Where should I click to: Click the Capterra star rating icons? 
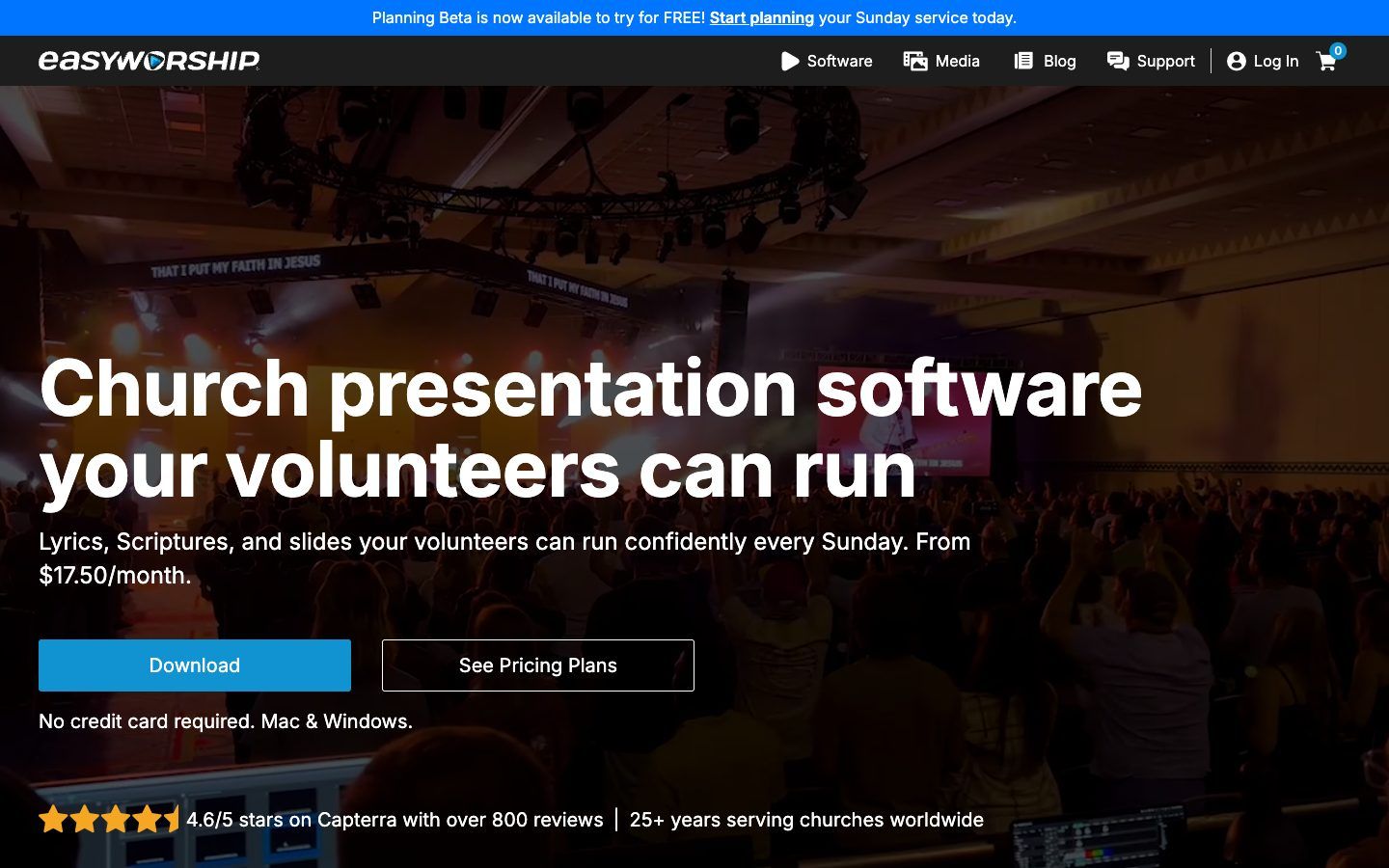click(x=109, y=820)
